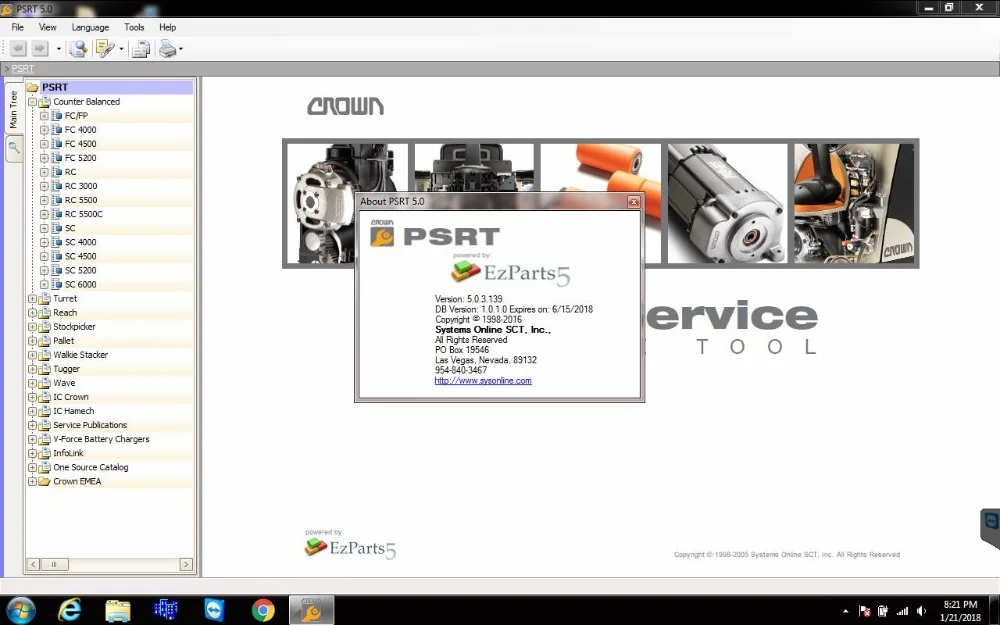Expand the RC 5500C node
Image resolution: width=1000 pixels, height=625 pixels.
coord(44,214)
